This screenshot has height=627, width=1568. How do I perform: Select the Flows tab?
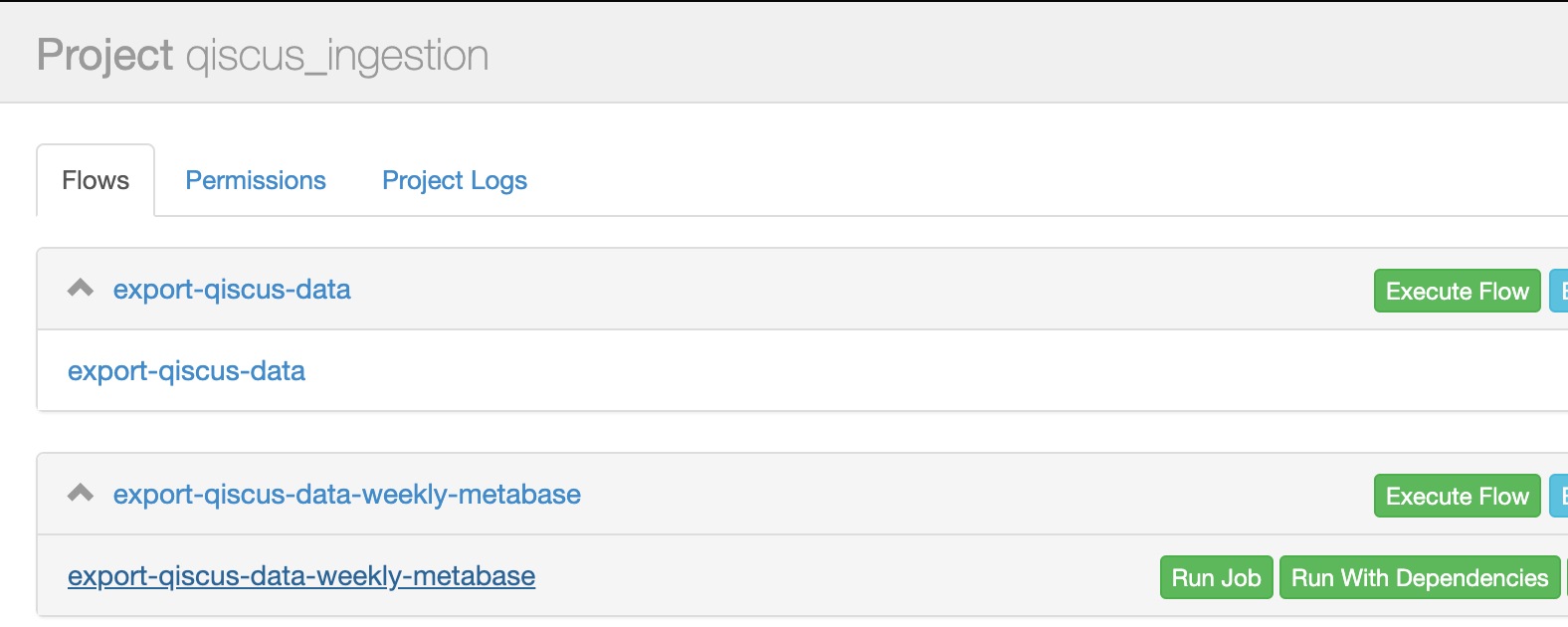pyautogui.click(x=95, y=180)
